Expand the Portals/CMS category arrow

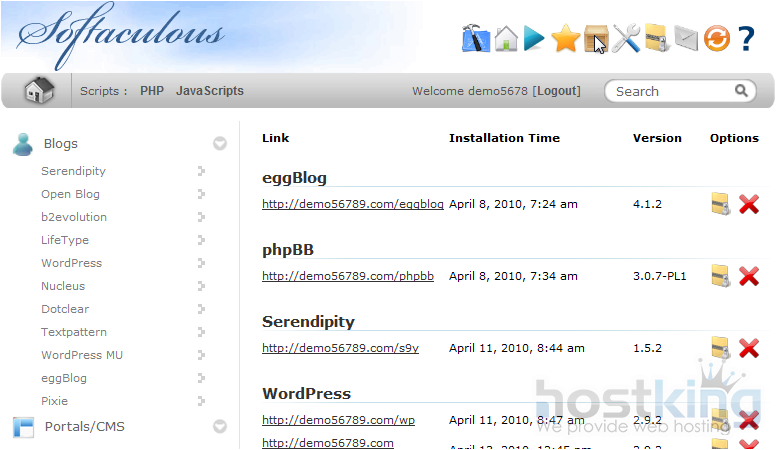pos(220,427)
